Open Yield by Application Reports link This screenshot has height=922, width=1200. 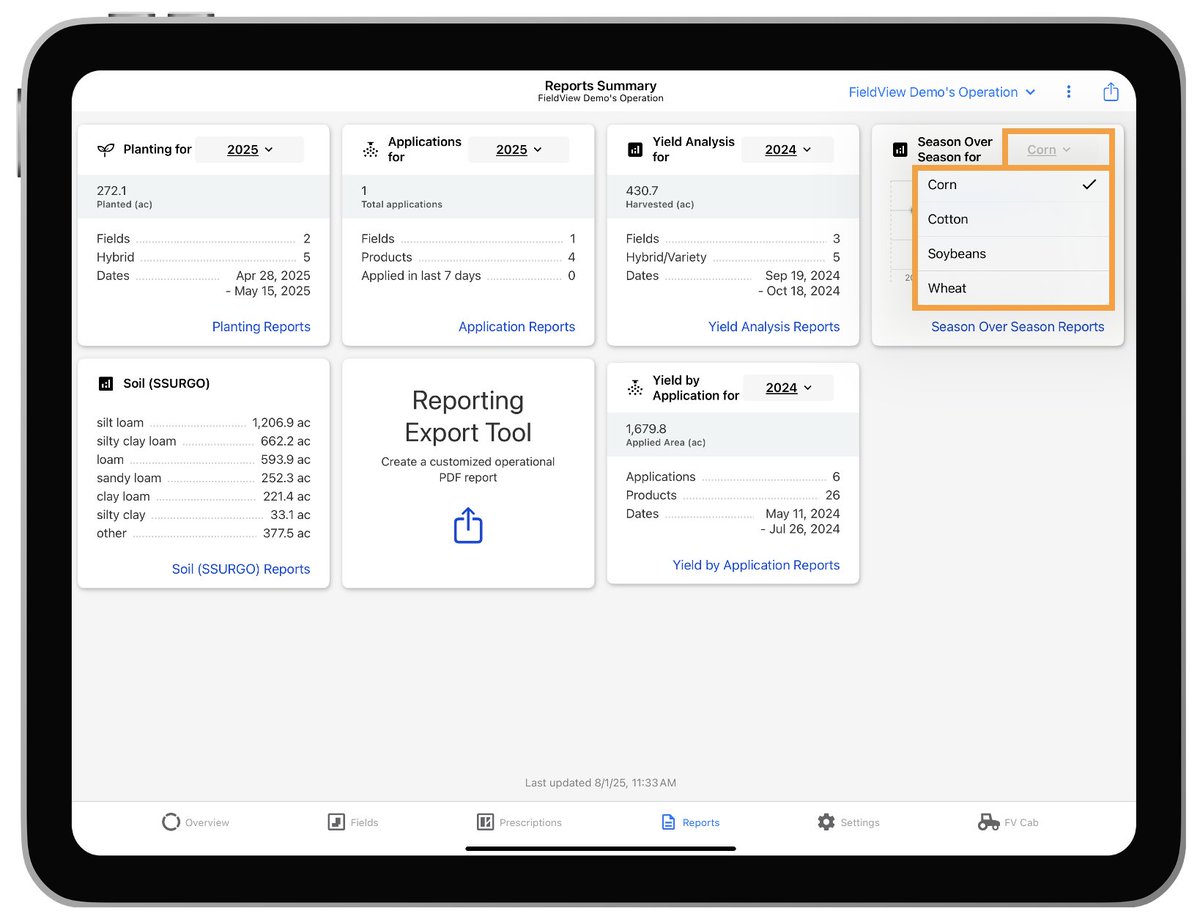coord(756,565)
